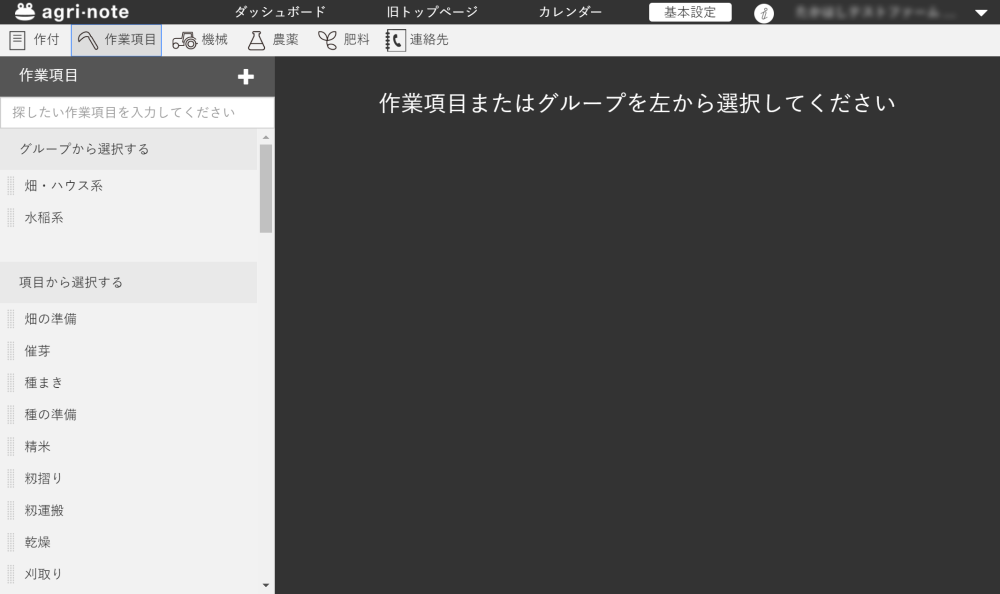Select the 作業項目 hoe icon tab

[88, 40]
